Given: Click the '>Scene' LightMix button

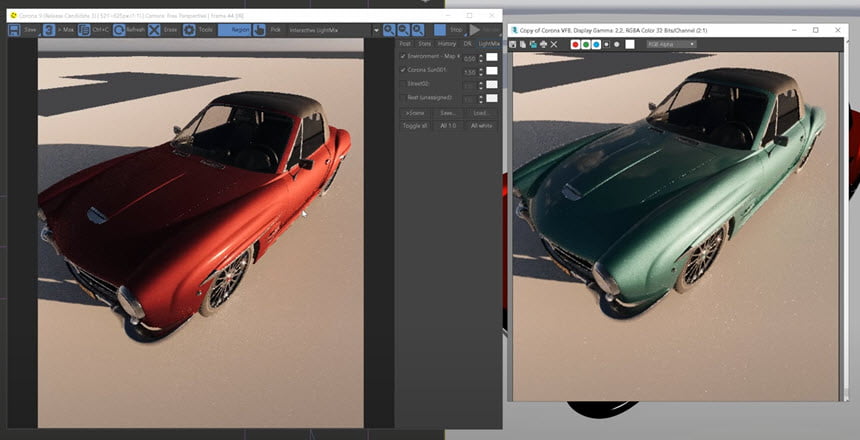Looking at the screenshot, I should (415, 113).
